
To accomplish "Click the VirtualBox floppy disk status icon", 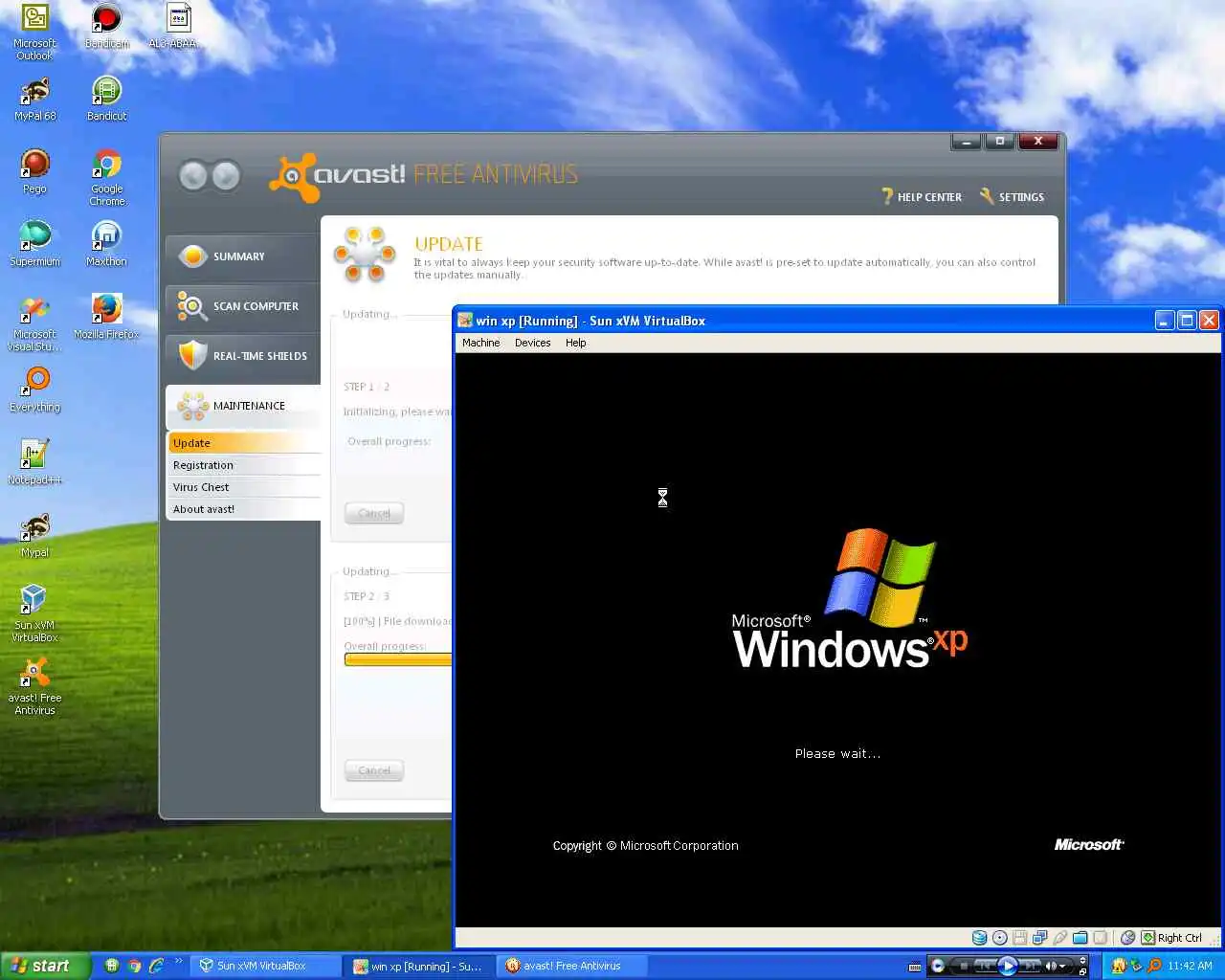I will [x=1020, y=938].
